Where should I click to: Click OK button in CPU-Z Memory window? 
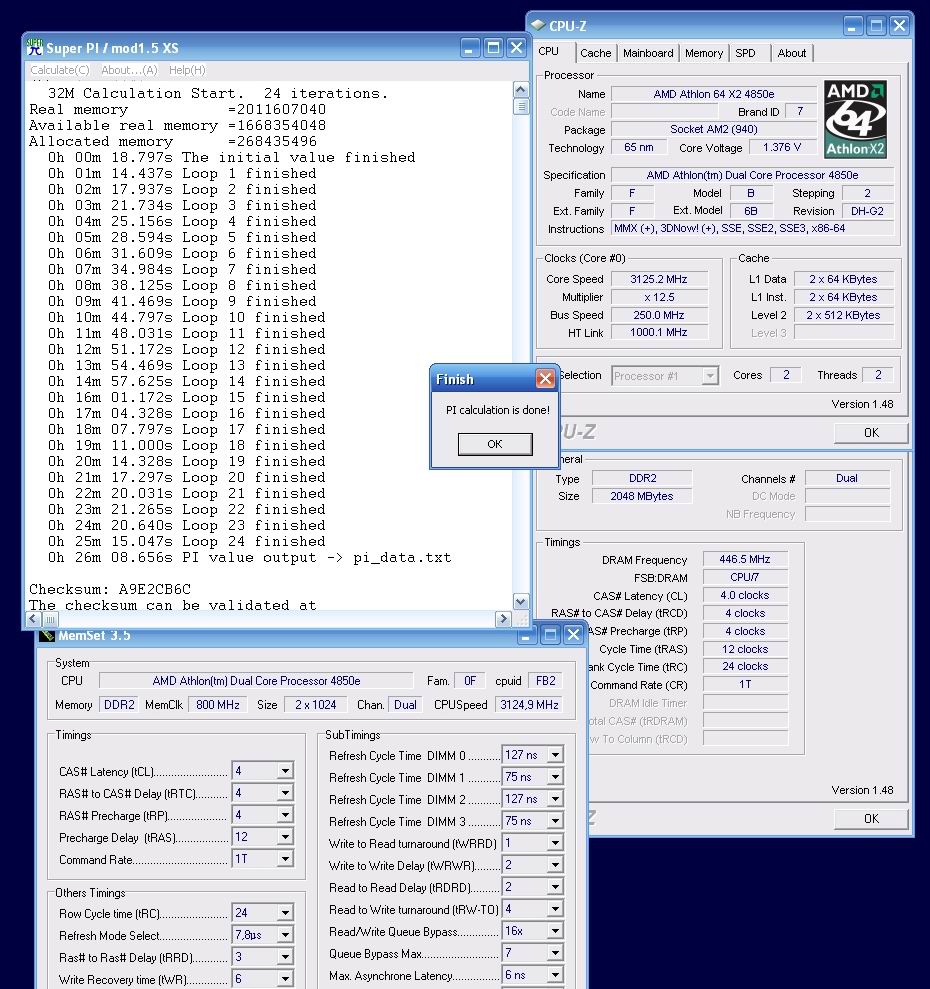(x=871, y=819)
